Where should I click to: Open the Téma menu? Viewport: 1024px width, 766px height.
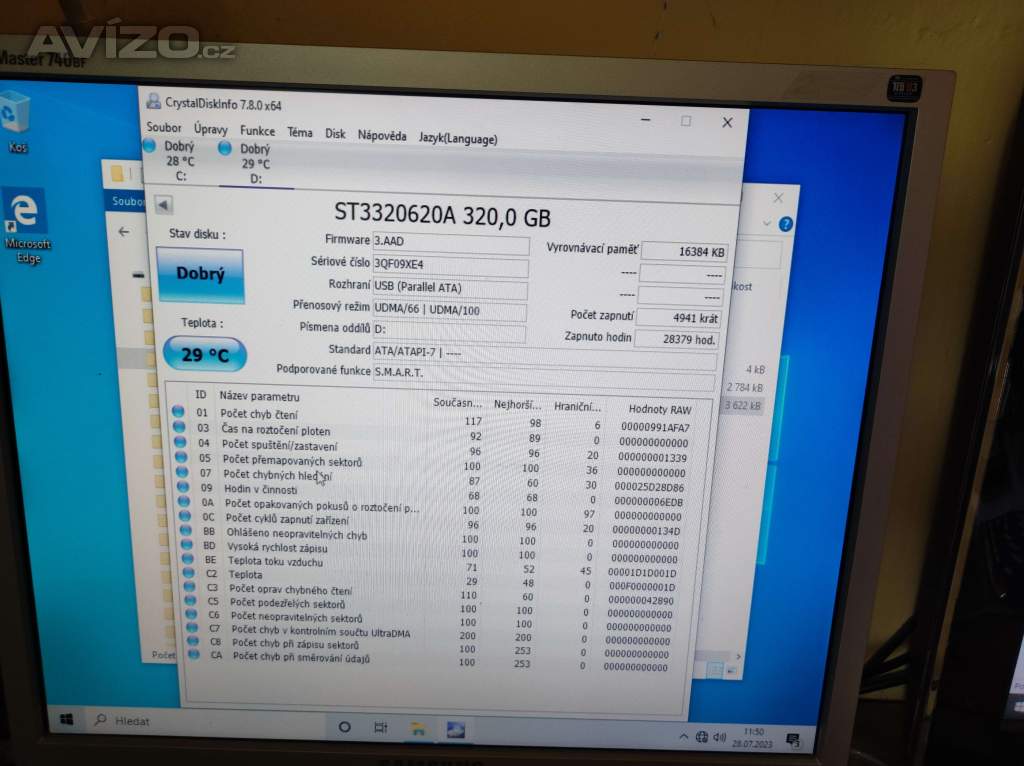(x=300, y=133)
